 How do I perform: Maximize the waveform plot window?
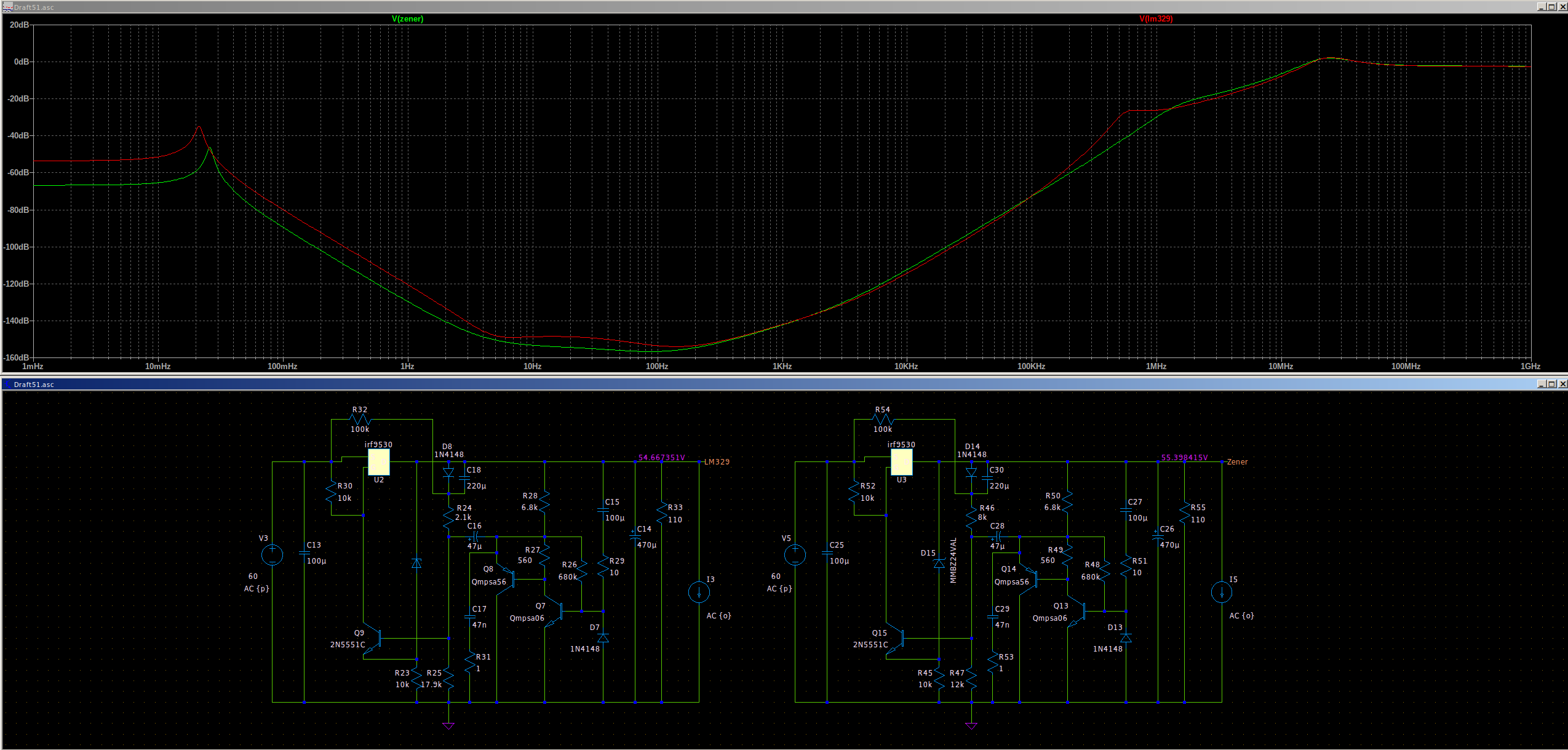[1552, 7]
